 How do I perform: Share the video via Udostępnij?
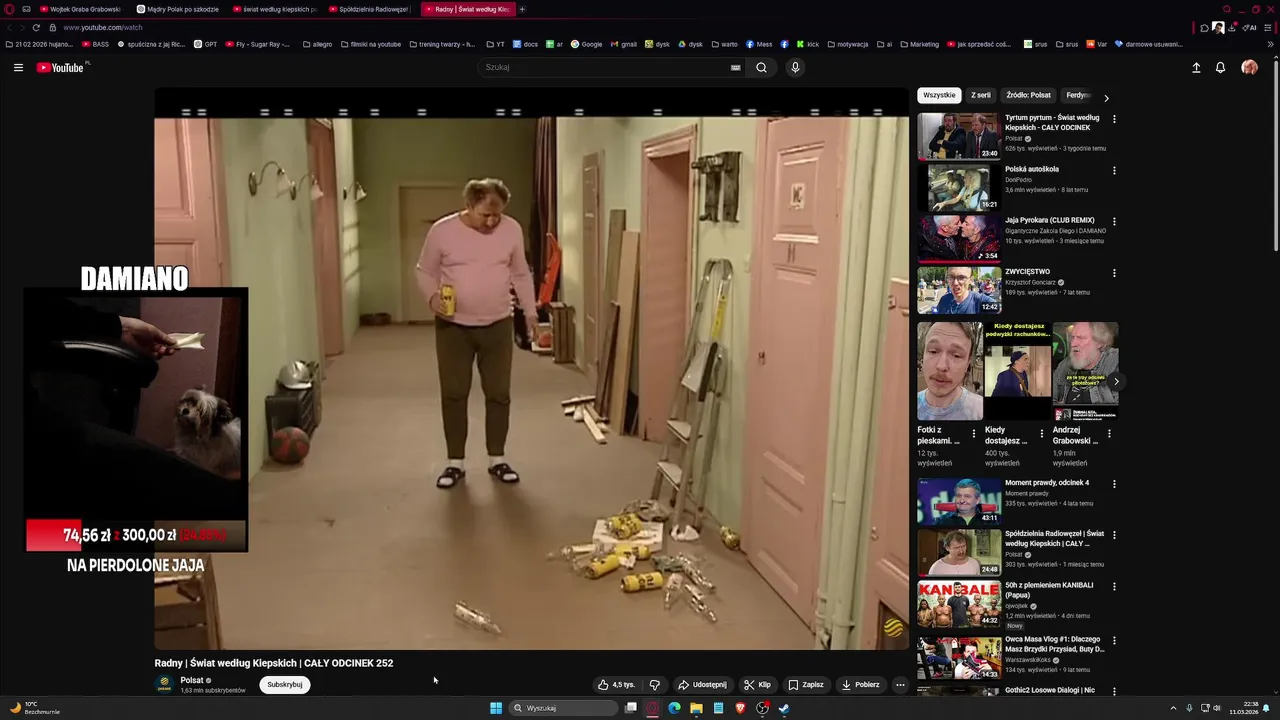tap(702, 685)
